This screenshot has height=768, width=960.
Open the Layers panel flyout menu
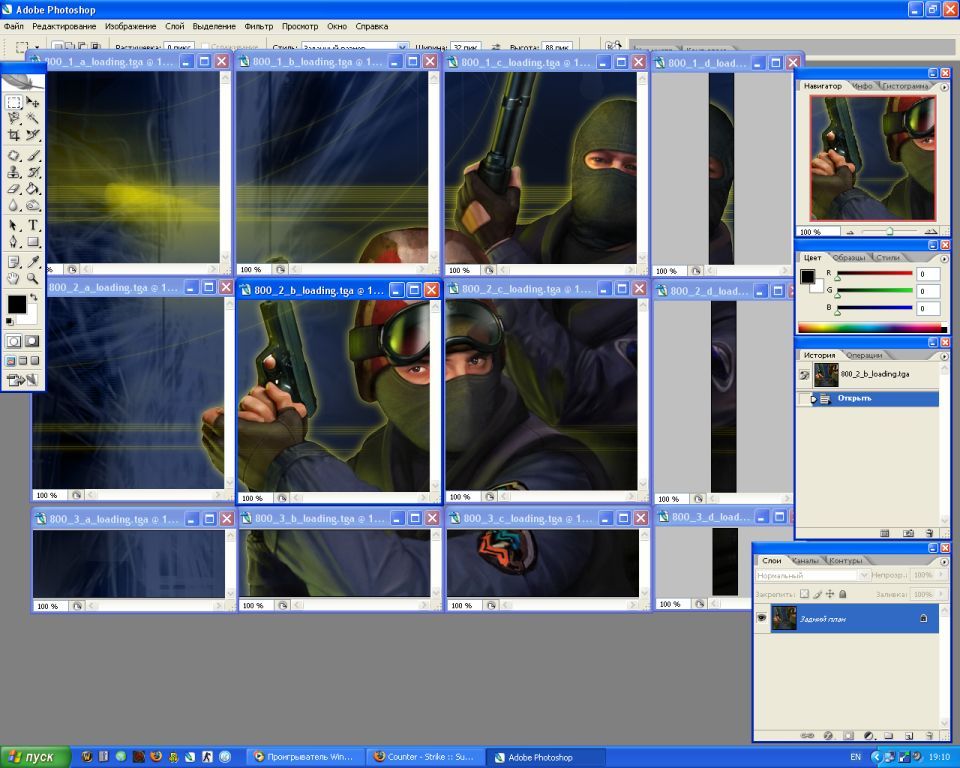(944, 561)
